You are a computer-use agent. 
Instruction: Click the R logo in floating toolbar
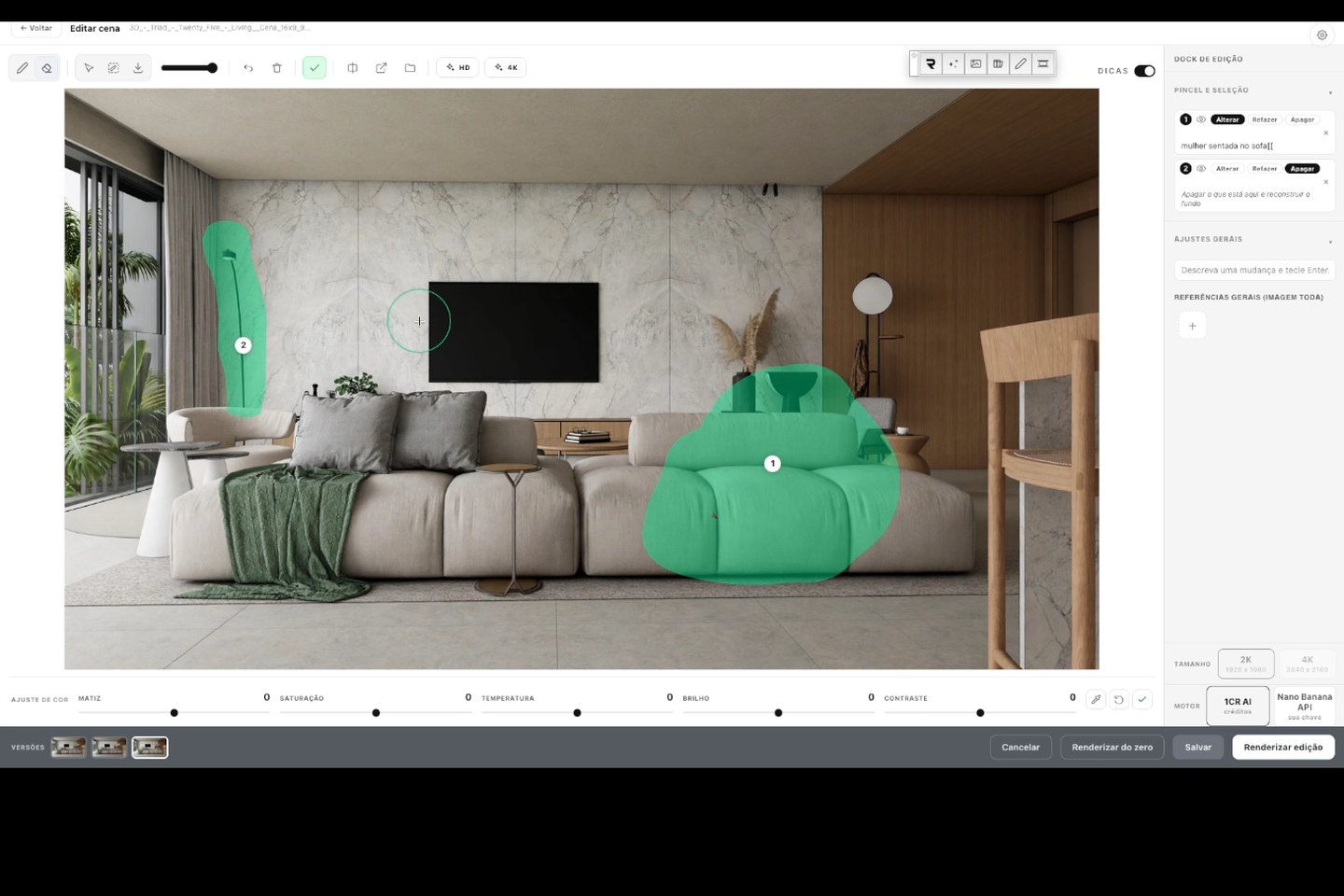pos(931,63)
